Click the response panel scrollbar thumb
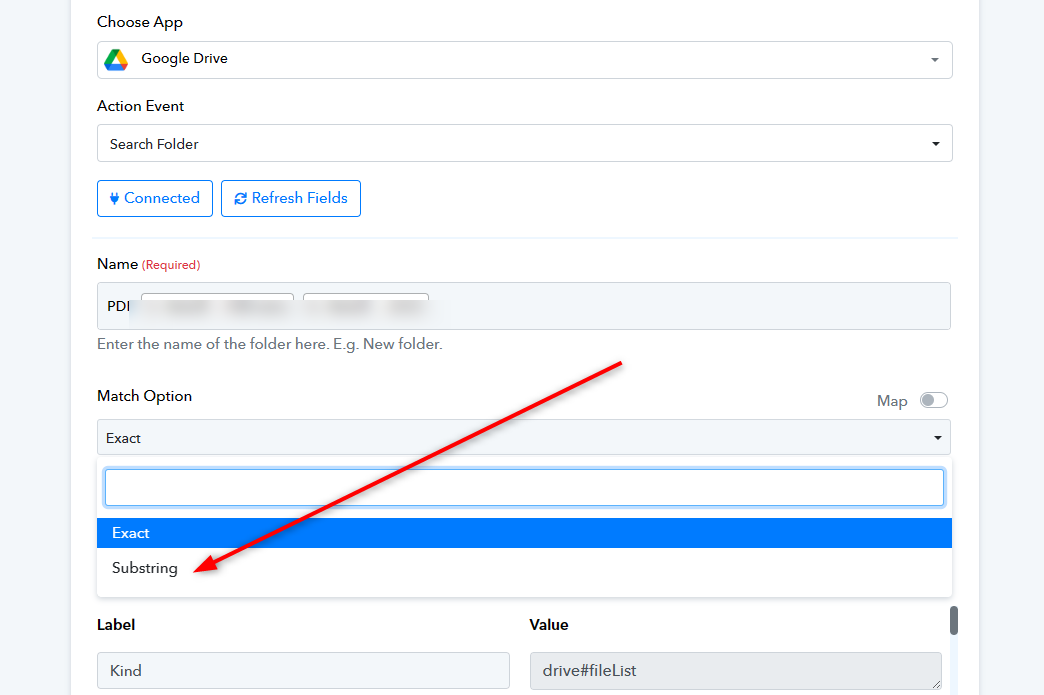Image resolution: width=1044 pixels, height=695 pixels. [x=953, y=620]
